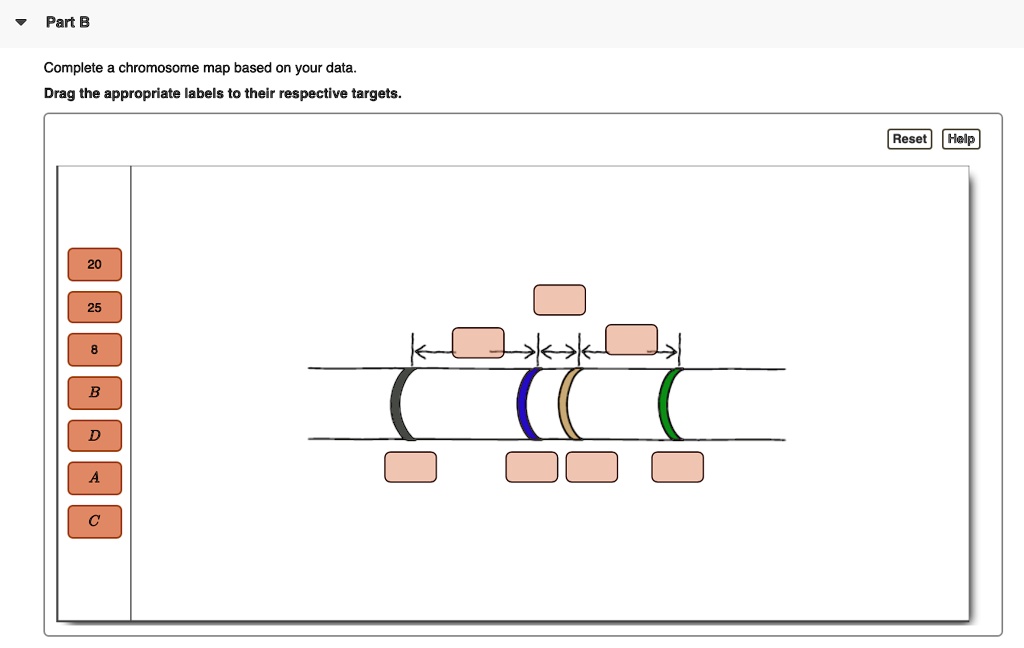Click the Reset button
Image resolution: width=1024 pixels, height=648 pixels.
coord(909,139)
